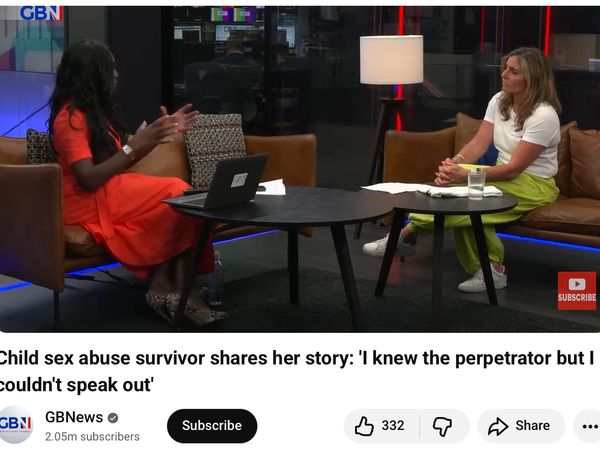Click the woman in the orange dress
This screenshot has height=451, width=600.
tap(126, 180)
